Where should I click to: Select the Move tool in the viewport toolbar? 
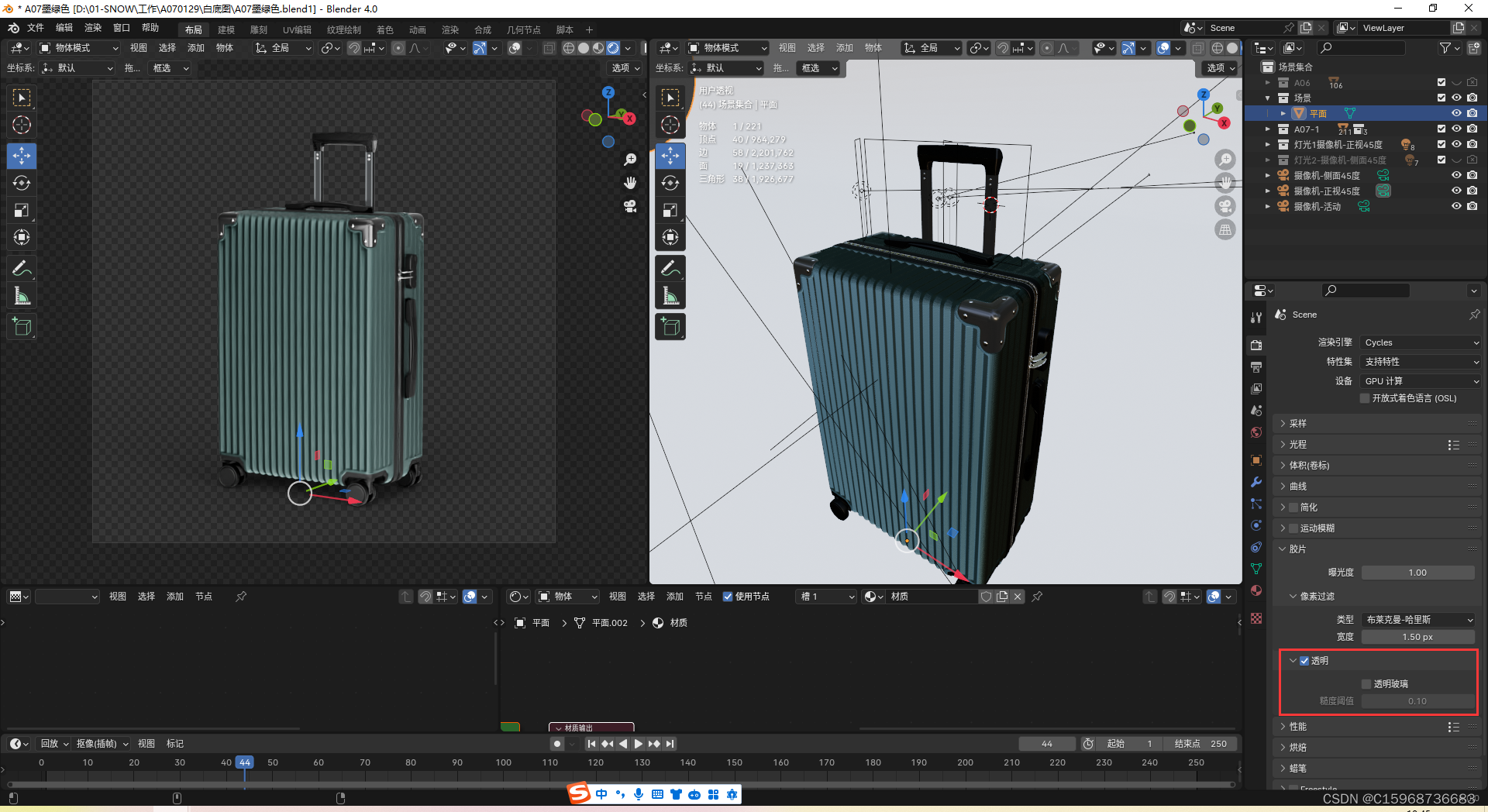coord(22,156)
